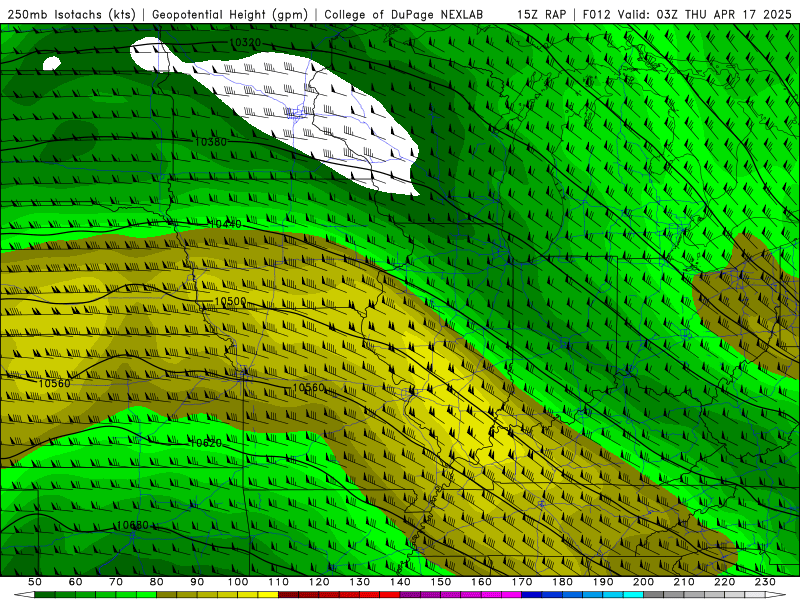Click the bright yellow legend swatch before 110
Viewport: 800px width, 600px height.
(268, 595)
